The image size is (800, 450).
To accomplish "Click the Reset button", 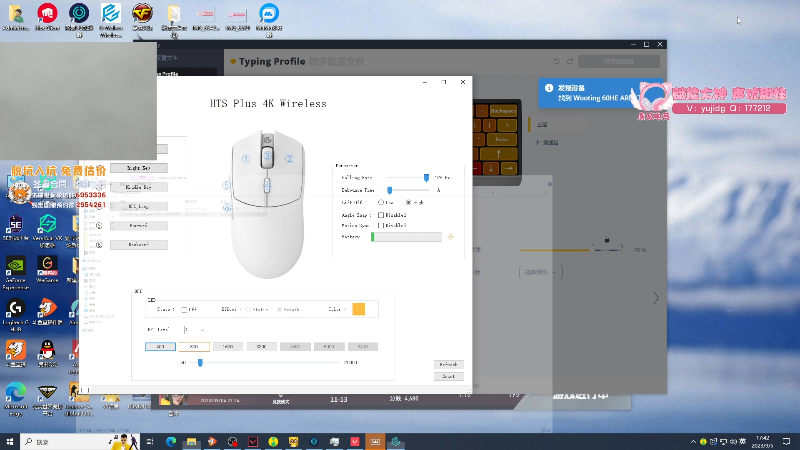I will (x=448, y=376).
